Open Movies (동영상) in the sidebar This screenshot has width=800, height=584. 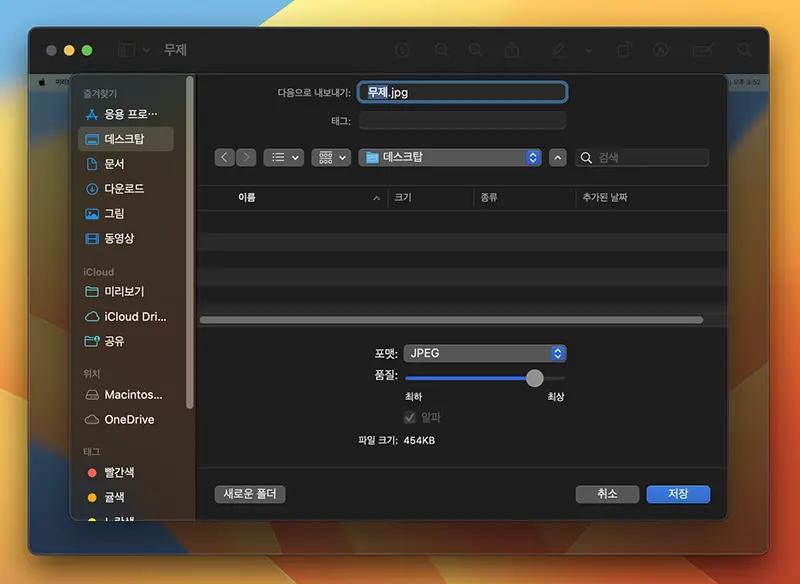(x=126, y=238)
